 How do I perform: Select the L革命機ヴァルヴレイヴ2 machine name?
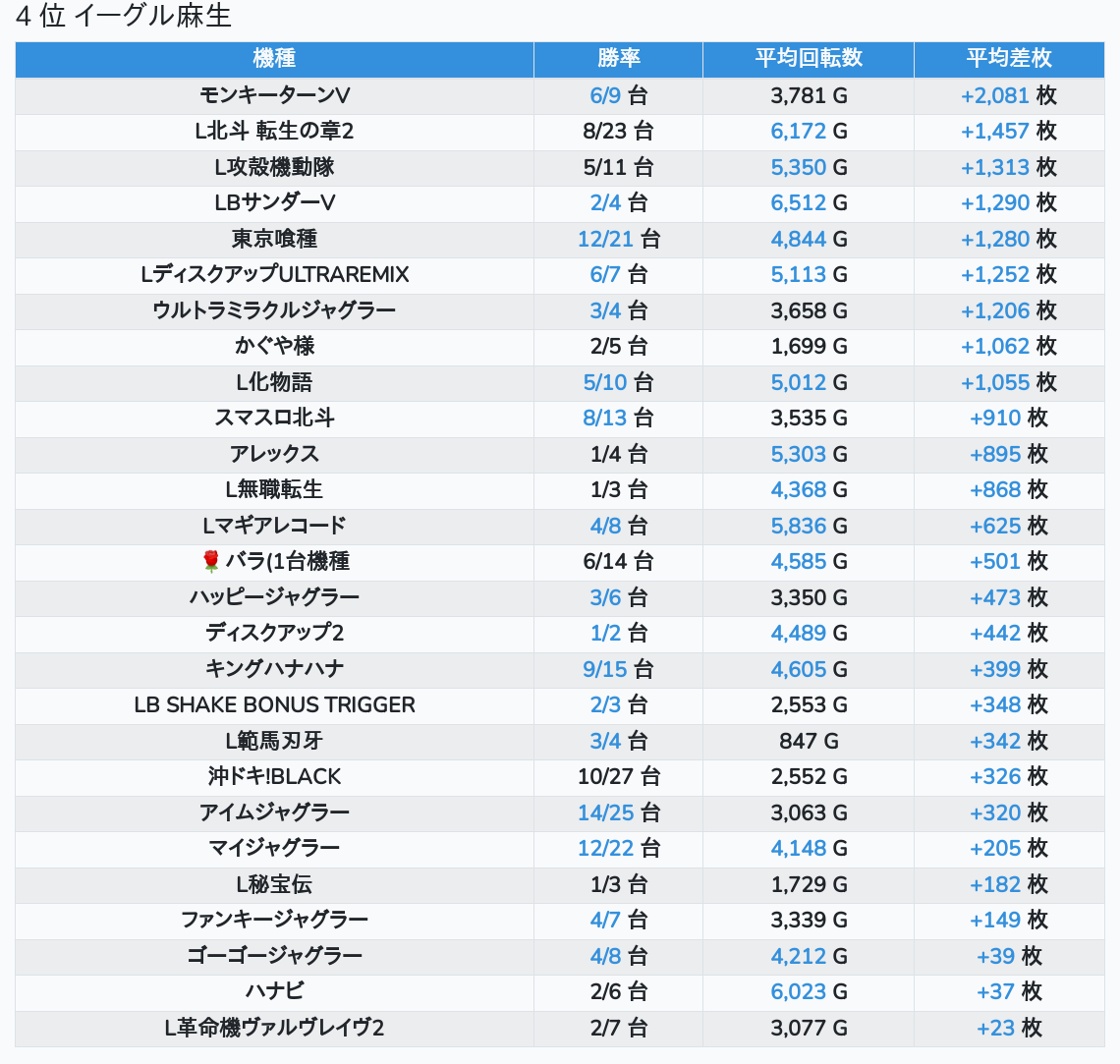(x=274, y=1028)
